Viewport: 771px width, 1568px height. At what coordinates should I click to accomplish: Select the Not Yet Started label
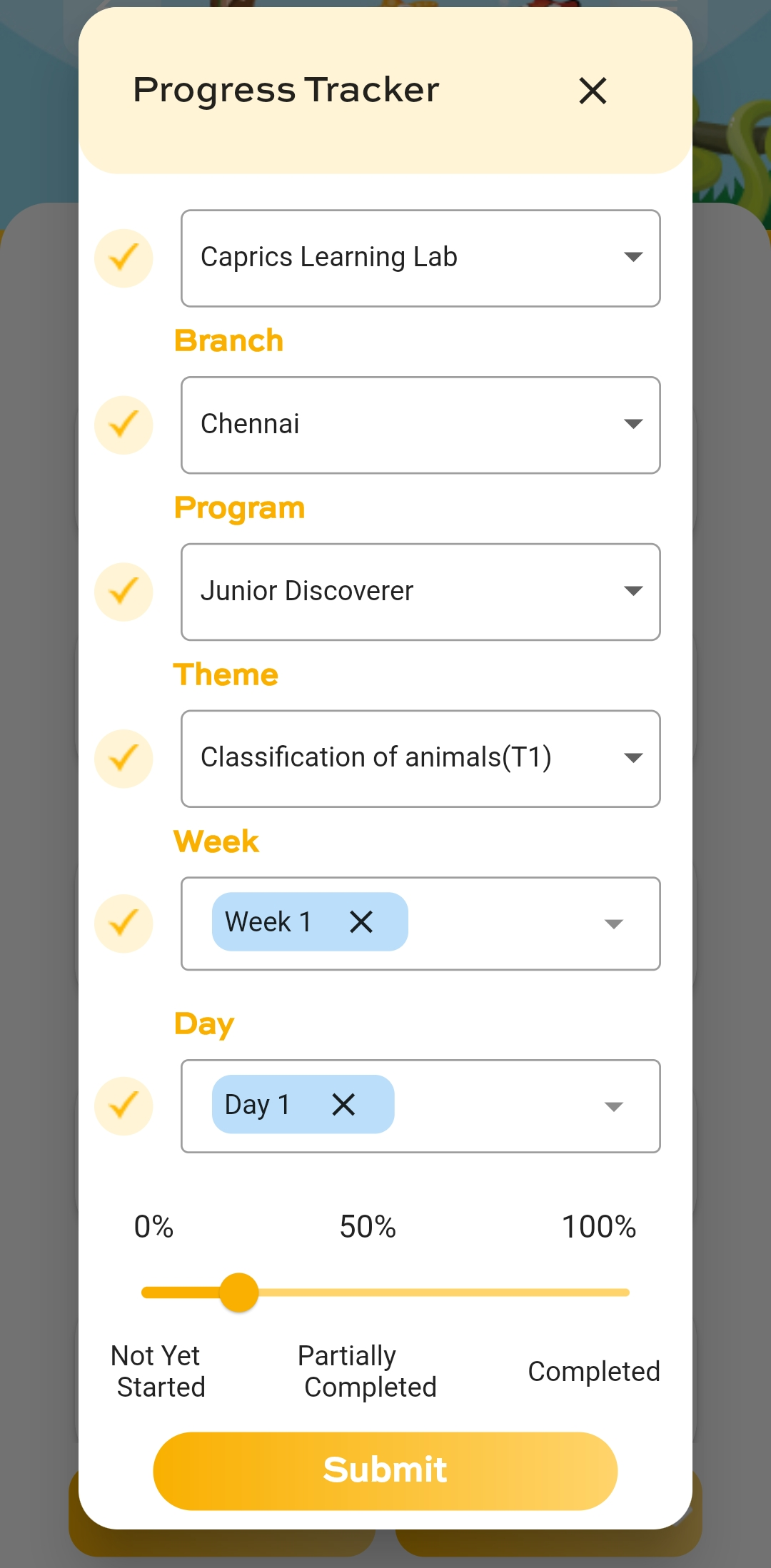pos(160,1371)
